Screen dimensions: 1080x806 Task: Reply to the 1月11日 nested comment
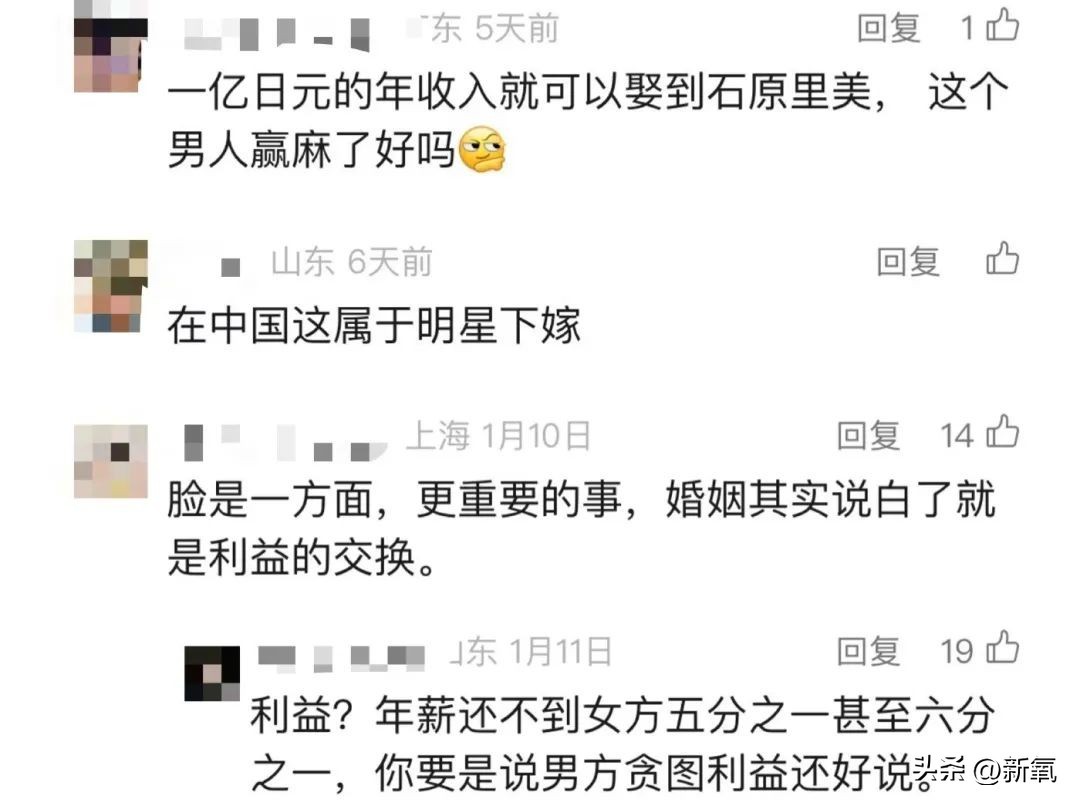click(x=869, y=651)
